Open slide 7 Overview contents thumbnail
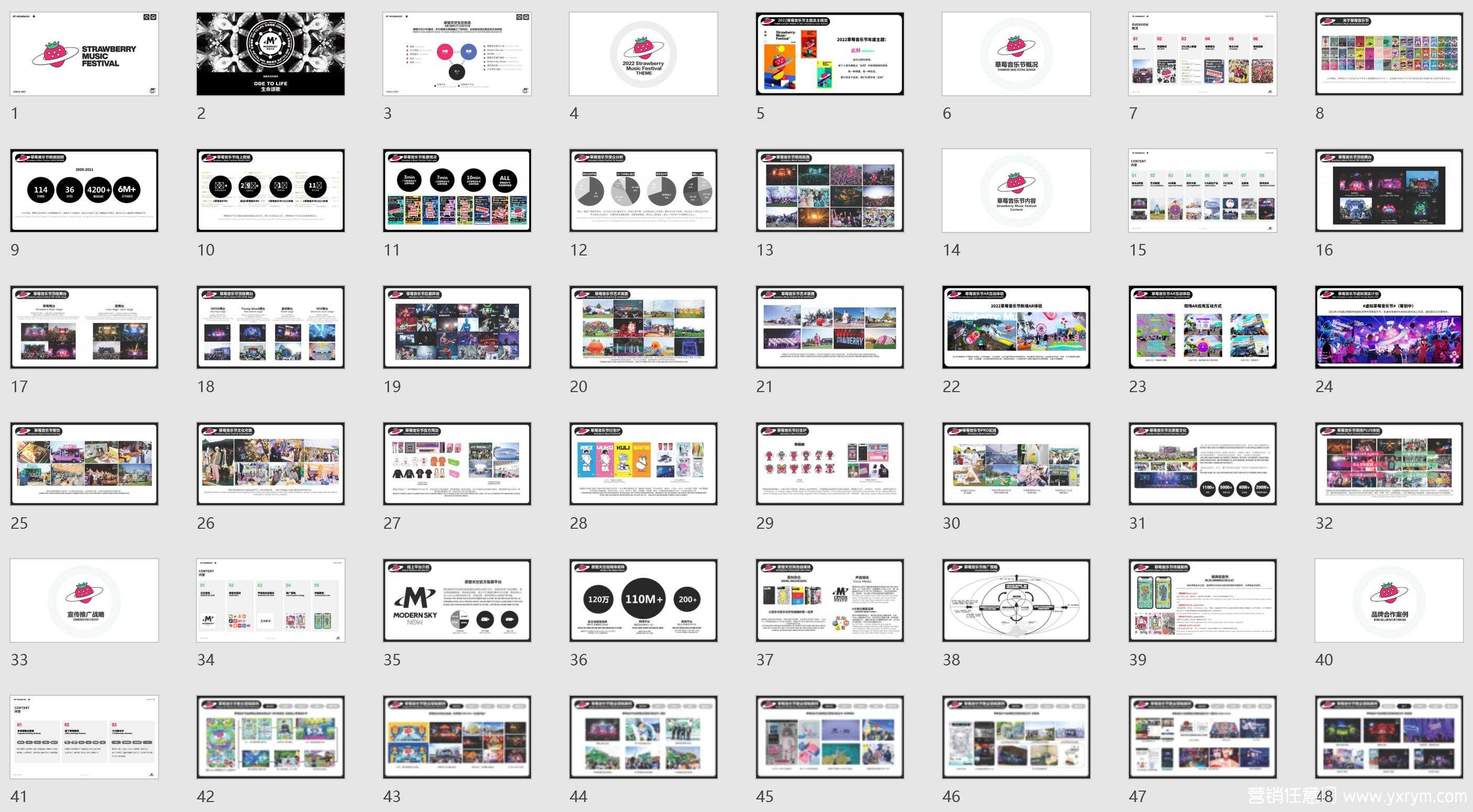 point(1202,54)
